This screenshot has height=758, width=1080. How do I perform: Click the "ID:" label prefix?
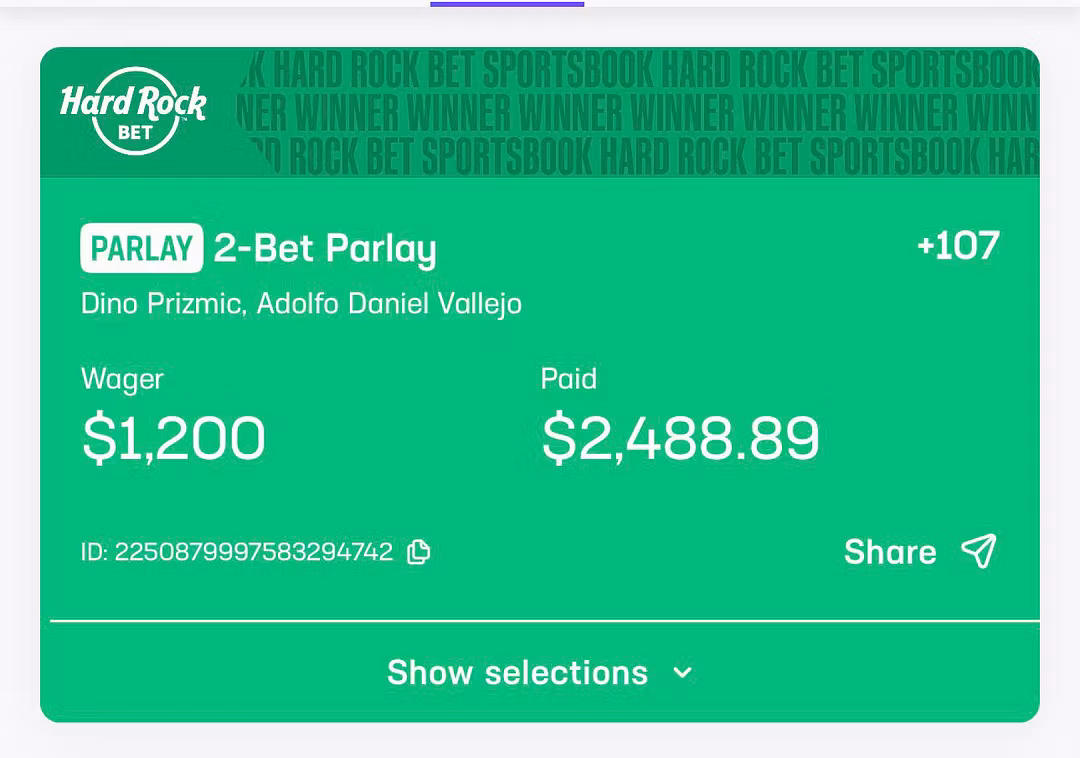[94, 552]
